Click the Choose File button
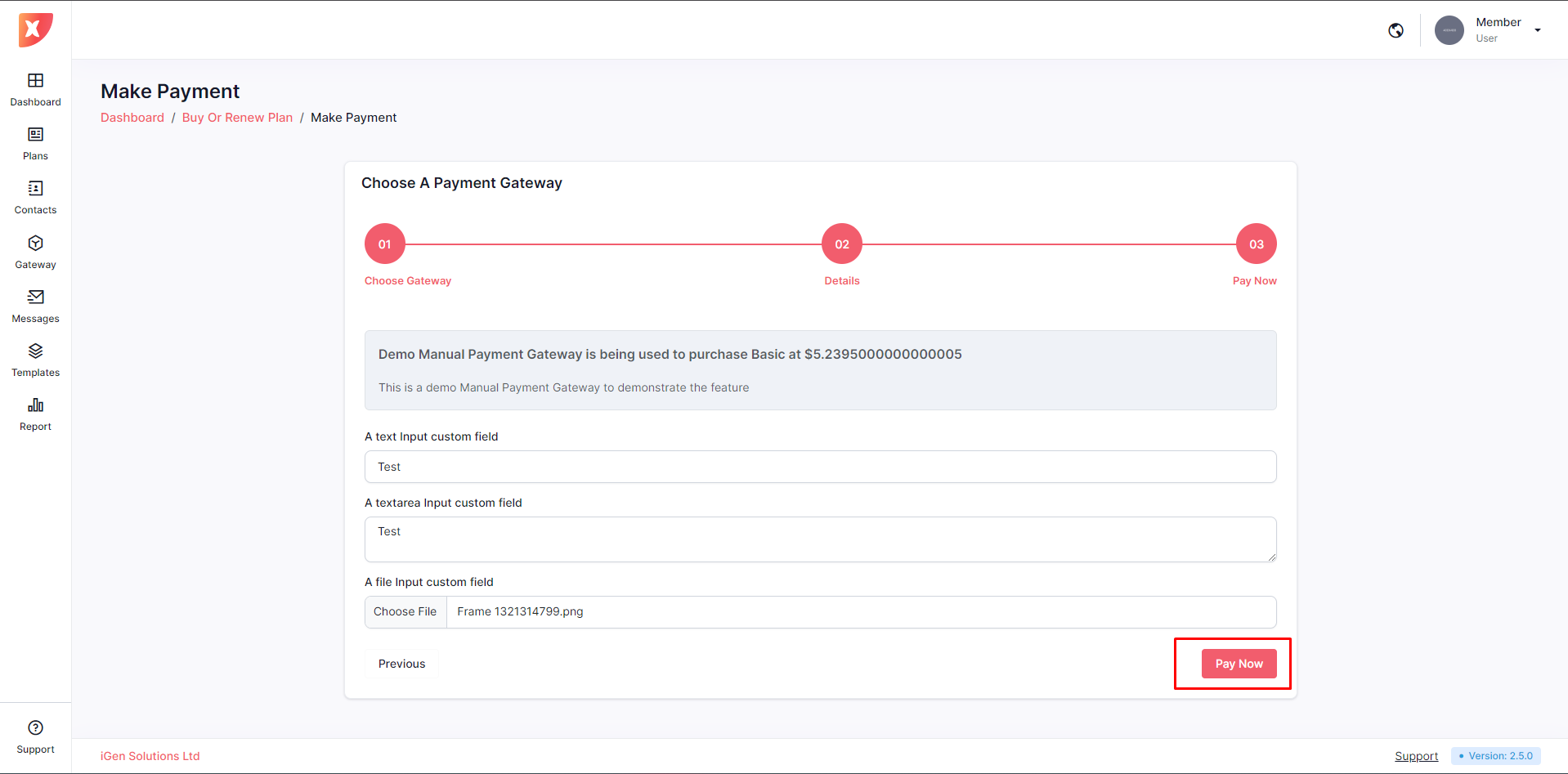Screen dimensions: 1568x774 click(405, 612)
